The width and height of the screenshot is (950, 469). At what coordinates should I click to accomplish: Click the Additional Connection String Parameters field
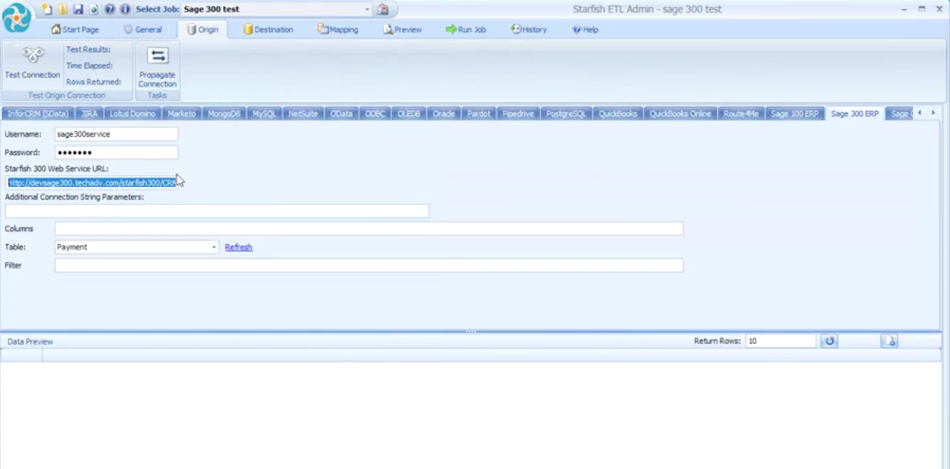tap(217, 211)
